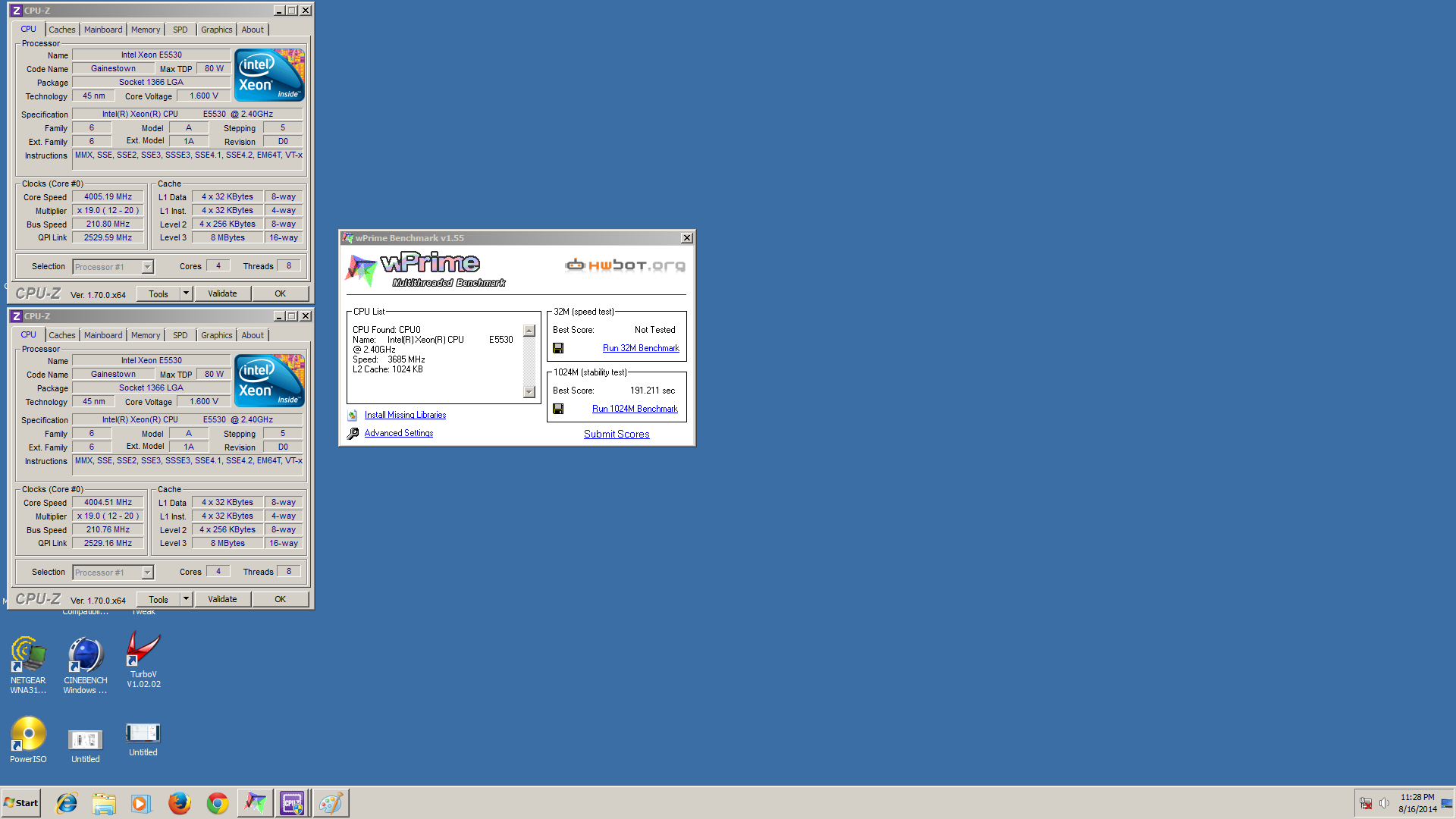Open Windows Media Player on taskbar
This screenshot has height=819, width=1456.
pos(141,803)
